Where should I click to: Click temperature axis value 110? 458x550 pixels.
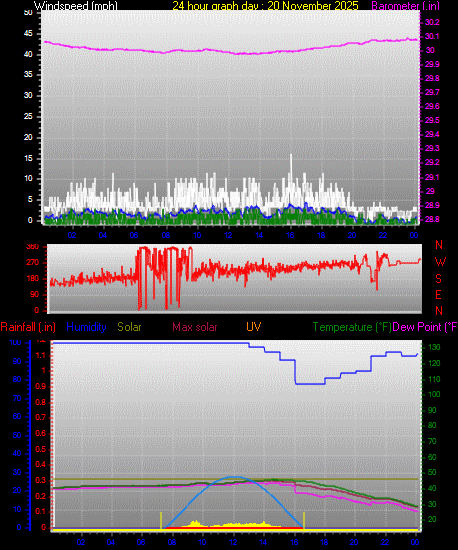coord(434,379)
